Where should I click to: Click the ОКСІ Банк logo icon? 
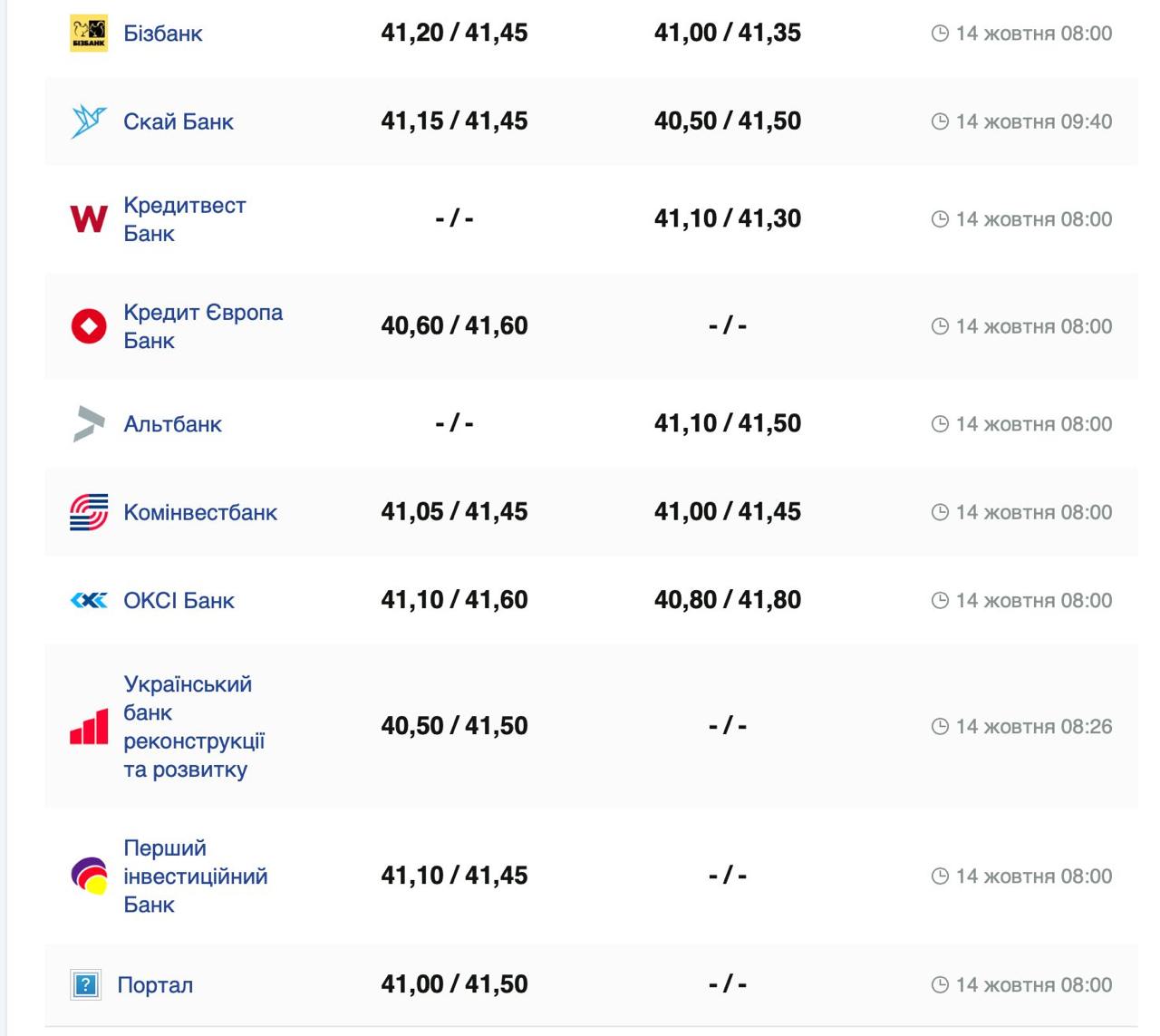tap(89, 600)
